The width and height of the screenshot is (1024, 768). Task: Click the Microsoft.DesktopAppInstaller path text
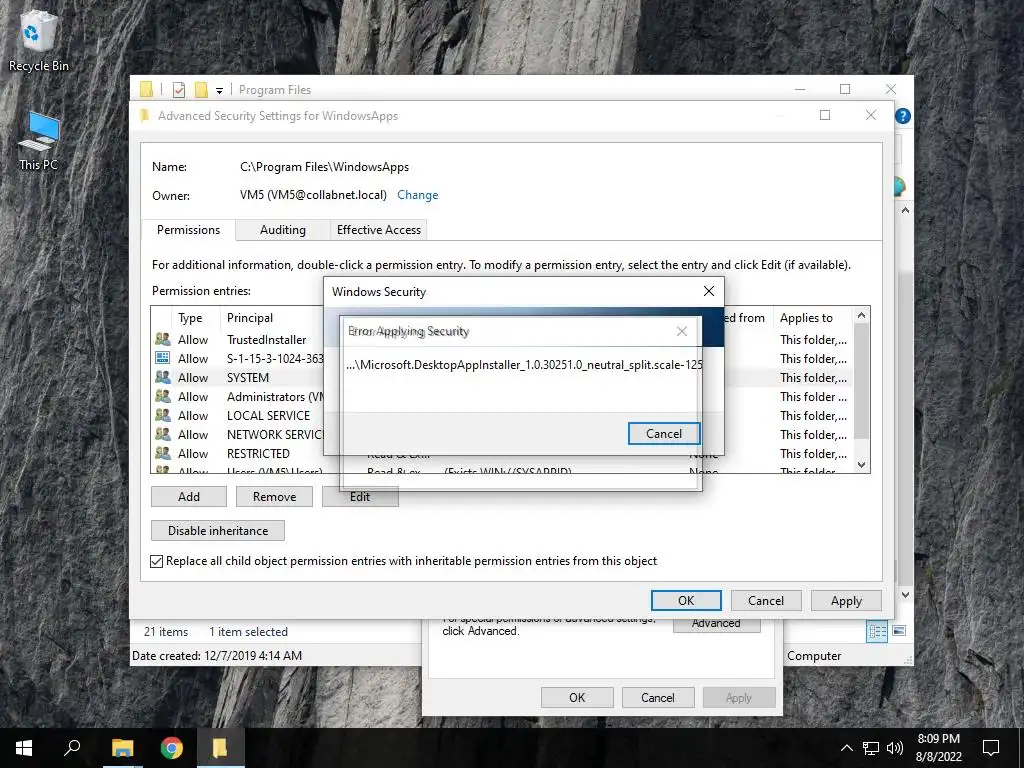[524, 364]
